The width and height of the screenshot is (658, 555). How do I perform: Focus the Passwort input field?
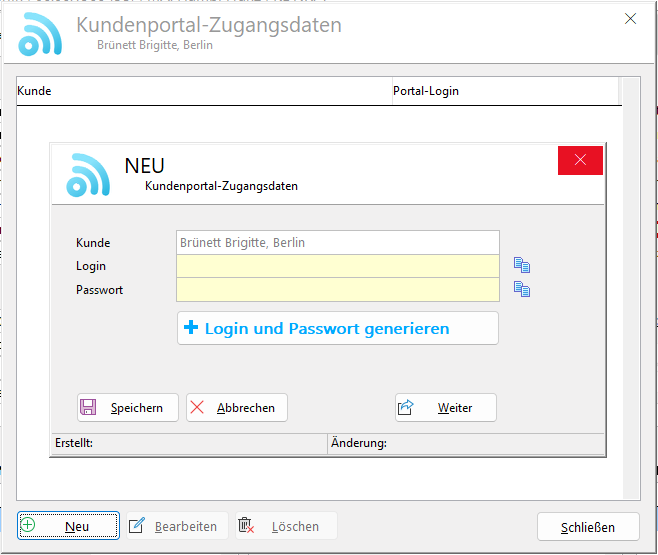tap(337, 290)
